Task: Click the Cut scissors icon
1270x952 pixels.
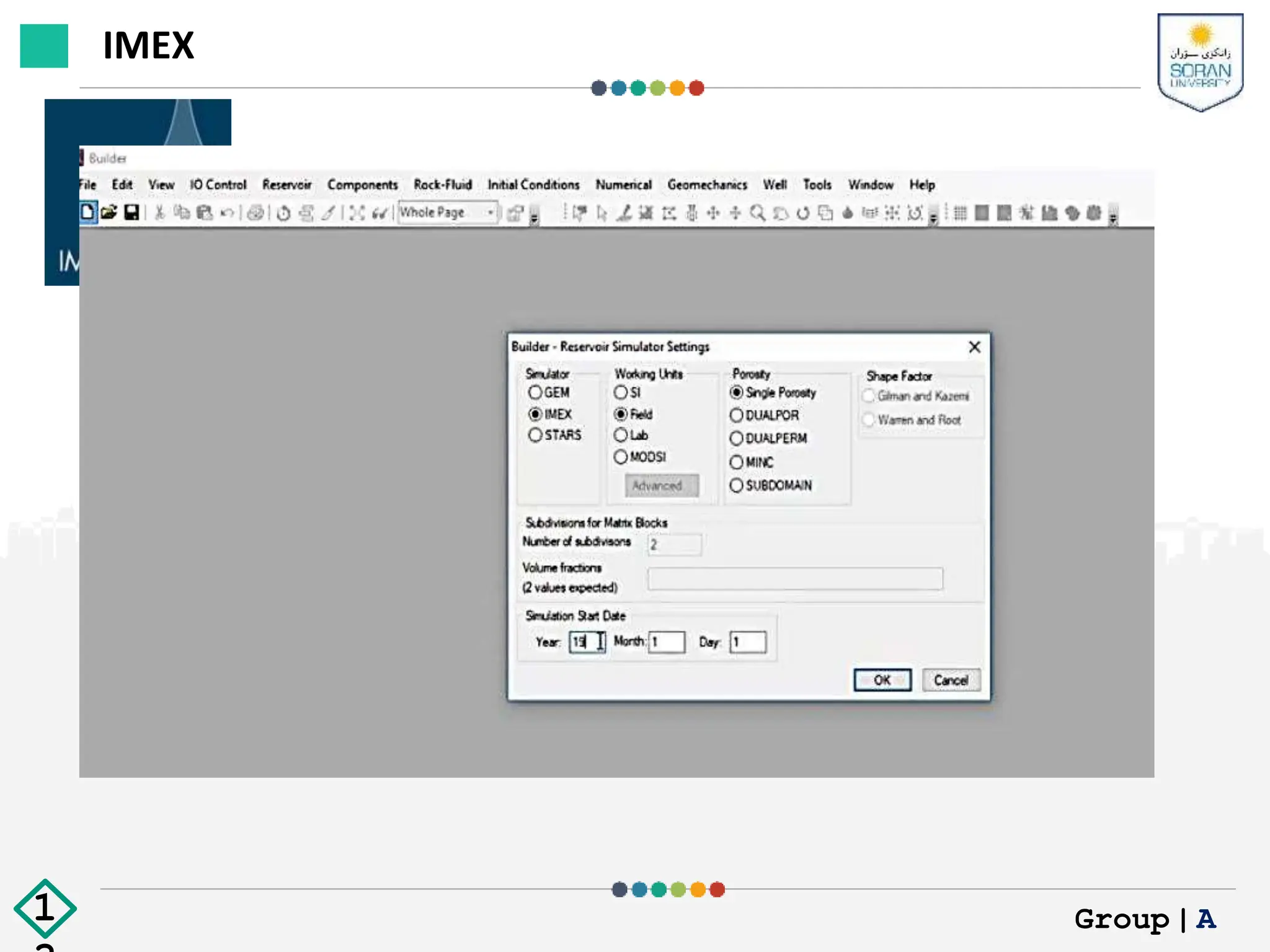Action: click(159, 213)
